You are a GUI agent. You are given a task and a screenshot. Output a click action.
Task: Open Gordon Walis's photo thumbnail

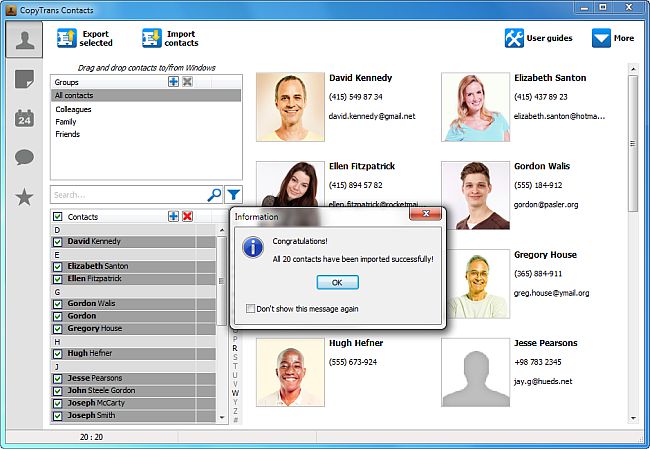pos(475,195)
